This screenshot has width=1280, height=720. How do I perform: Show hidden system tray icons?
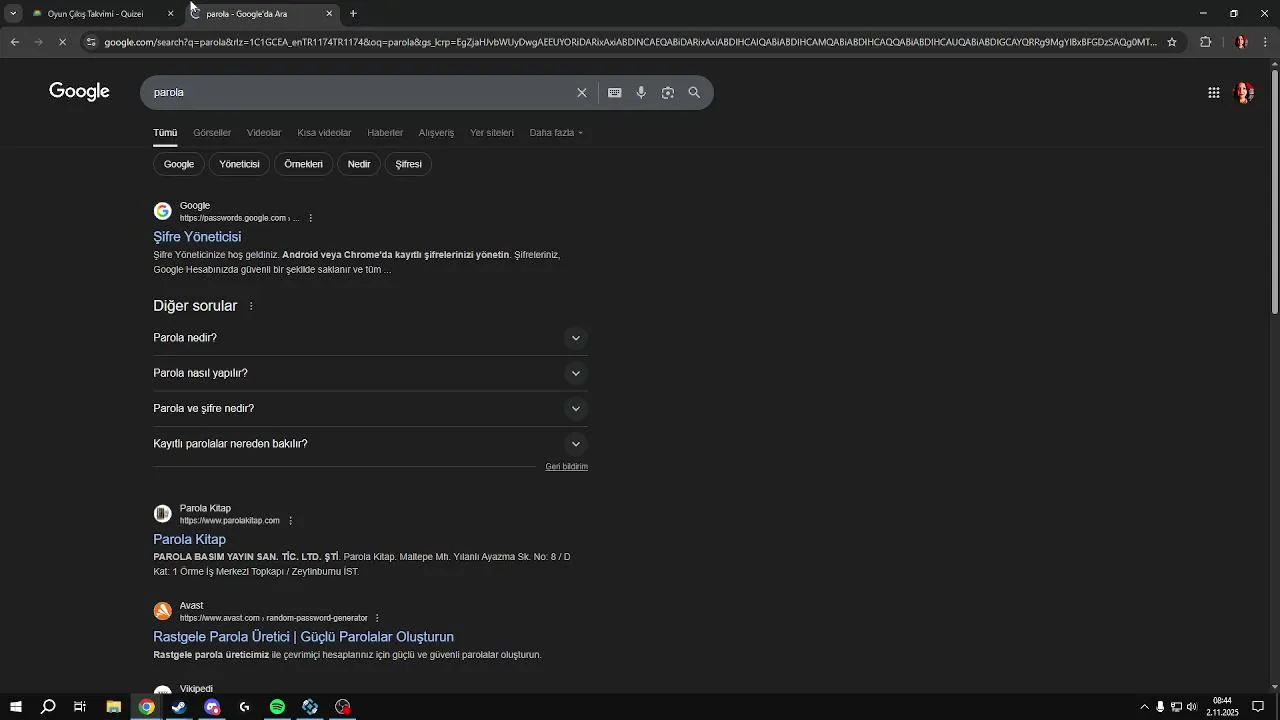point(1144,707)
